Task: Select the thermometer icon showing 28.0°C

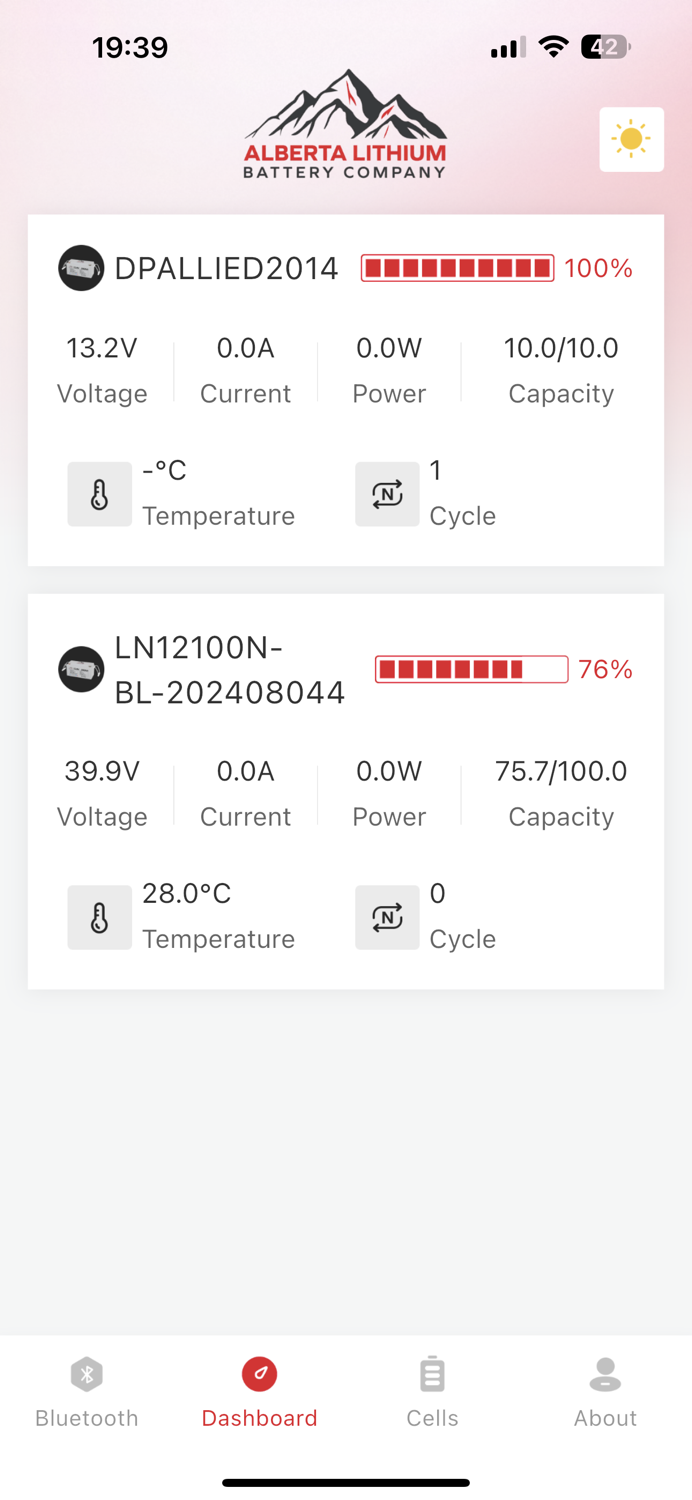Action: (x=99, y=917)
